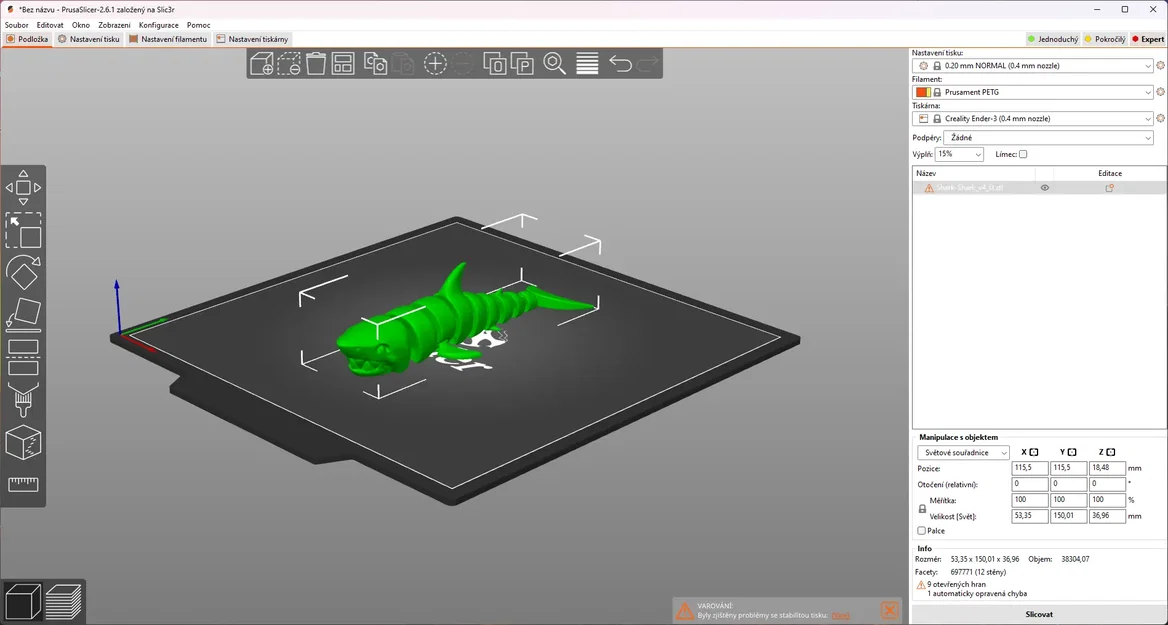
Task: Click the filament color swatch
Action: (923, 92)
